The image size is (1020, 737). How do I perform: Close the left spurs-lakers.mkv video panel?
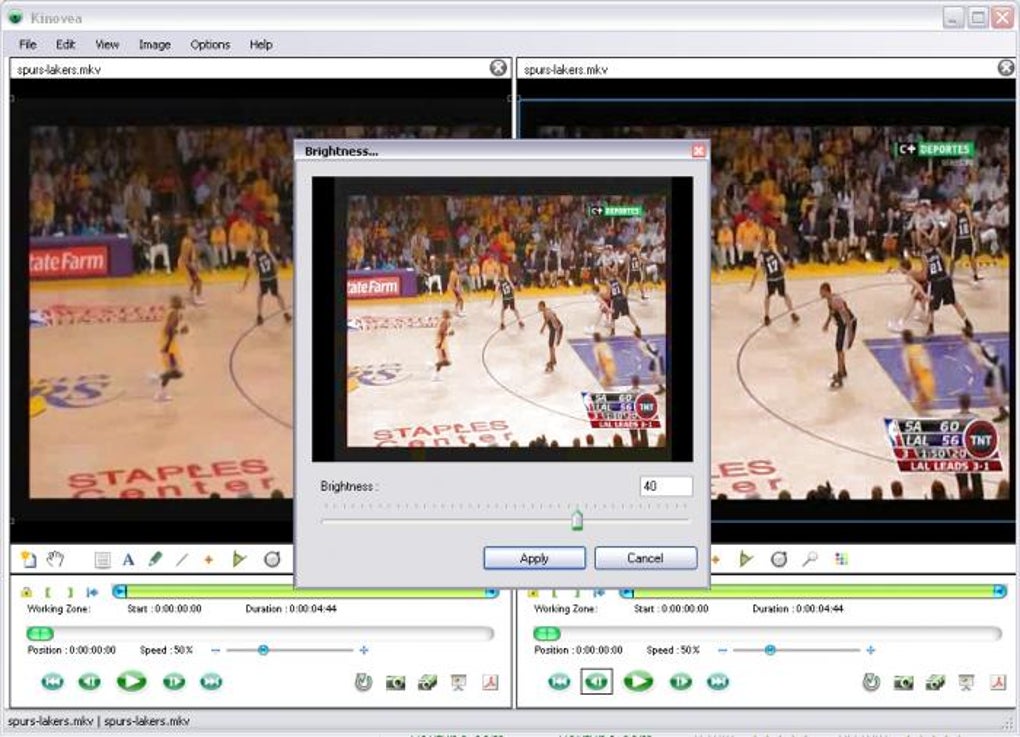pyautogui.click(x=498, y=68)
